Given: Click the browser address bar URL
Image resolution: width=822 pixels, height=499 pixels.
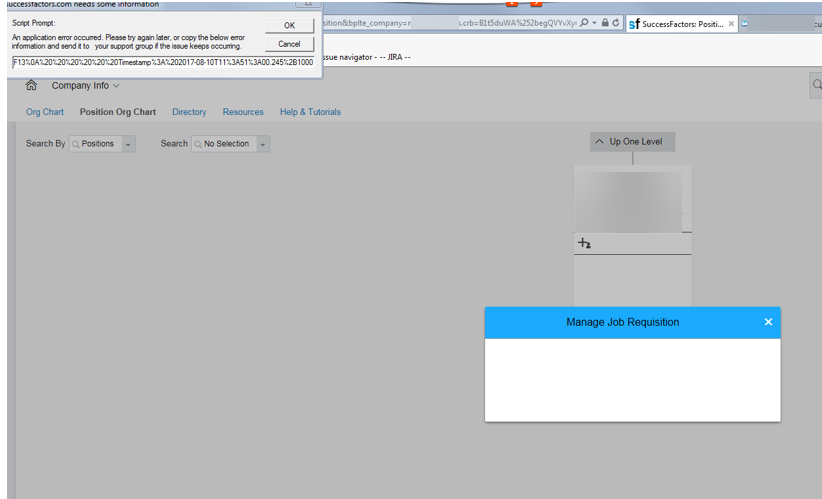Looking at the screenshot, I should pyautogui.click(x=449, y=23).
